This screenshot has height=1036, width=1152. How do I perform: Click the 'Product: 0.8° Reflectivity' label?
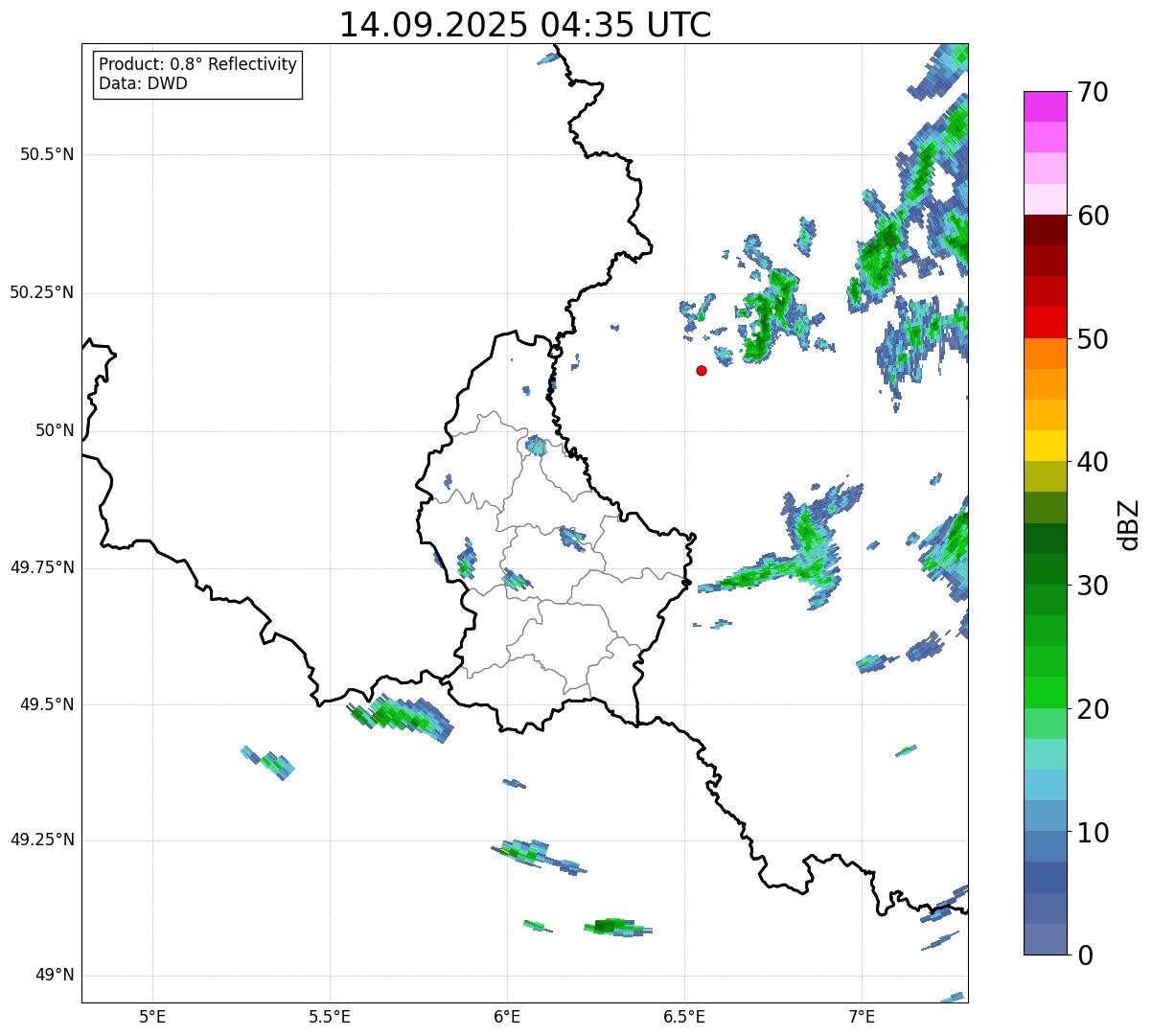pos(198,64)
